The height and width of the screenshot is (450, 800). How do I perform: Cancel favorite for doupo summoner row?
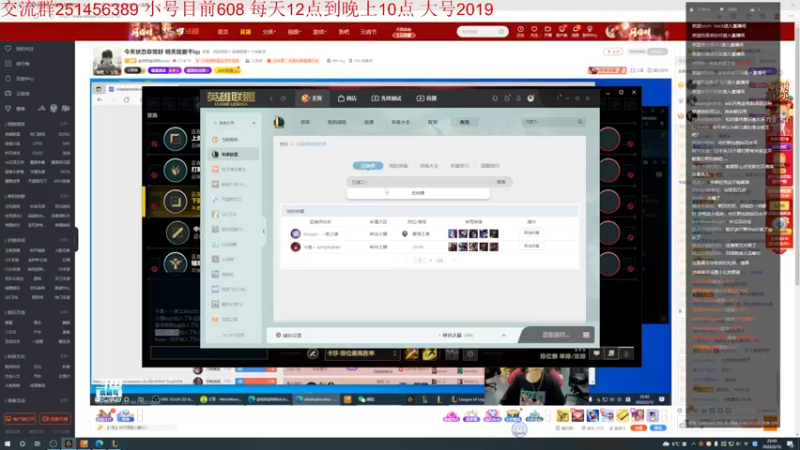pos(531,233)
